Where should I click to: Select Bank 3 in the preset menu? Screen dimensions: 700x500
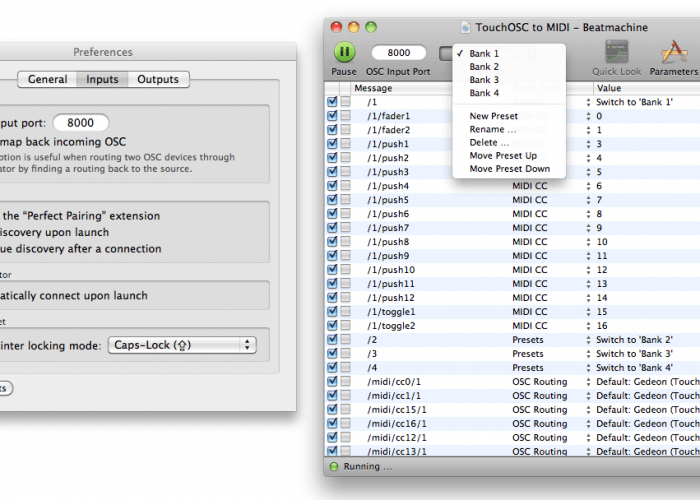pos(509,80)
